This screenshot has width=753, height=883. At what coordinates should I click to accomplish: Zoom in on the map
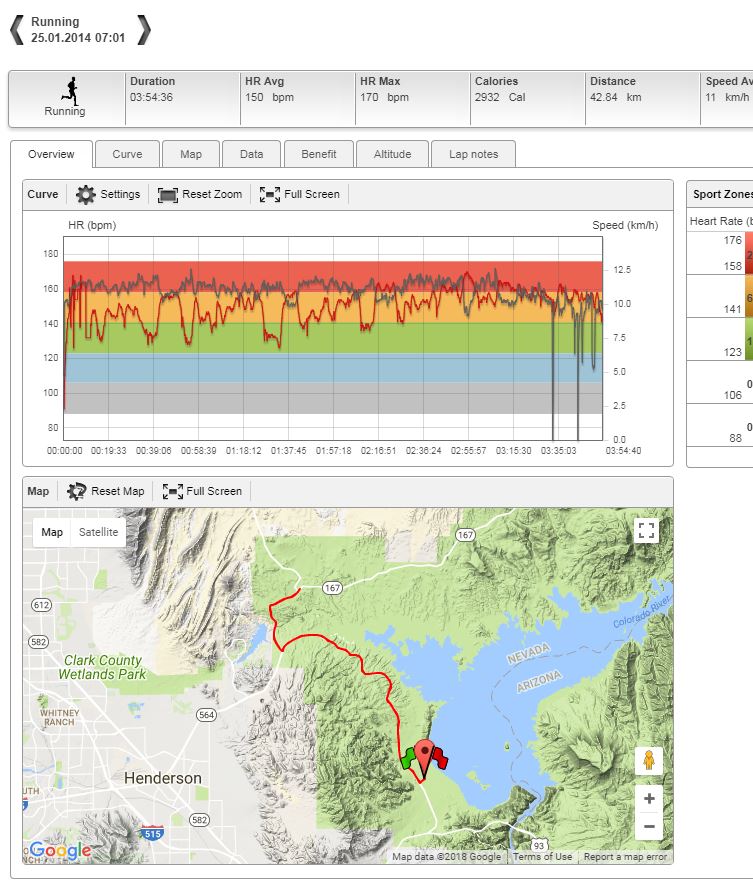click(x=649, y=798)
